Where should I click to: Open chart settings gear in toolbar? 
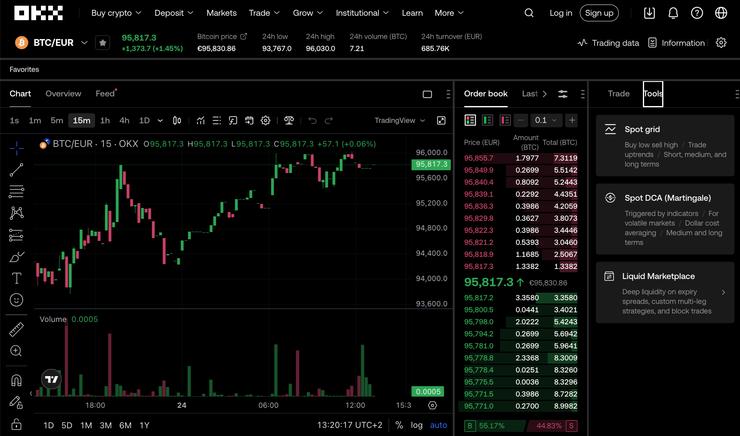pyautogui.click(x=266, y=120)
